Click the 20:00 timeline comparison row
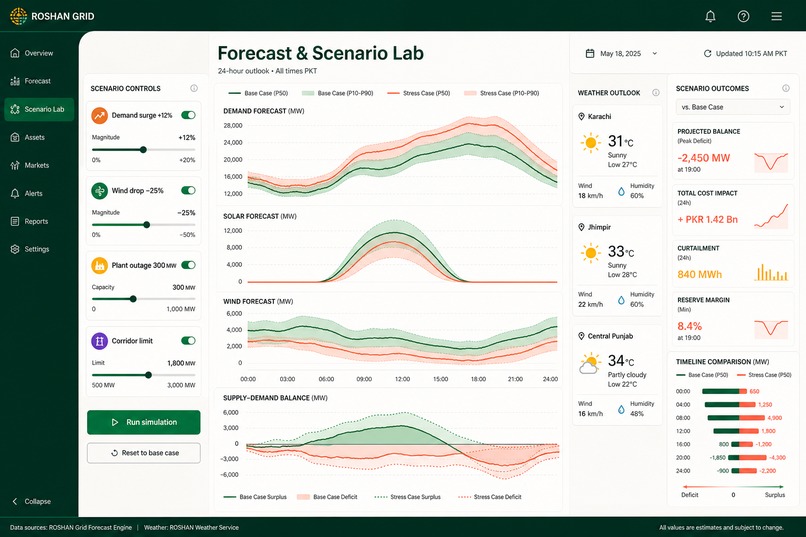806x537 pixels. pyautogui.click(x=731, y=457)
